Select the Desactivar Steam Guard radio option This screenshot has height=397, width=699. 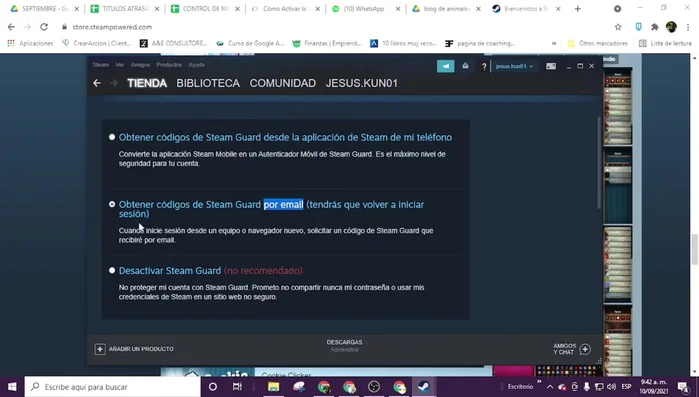112,270
